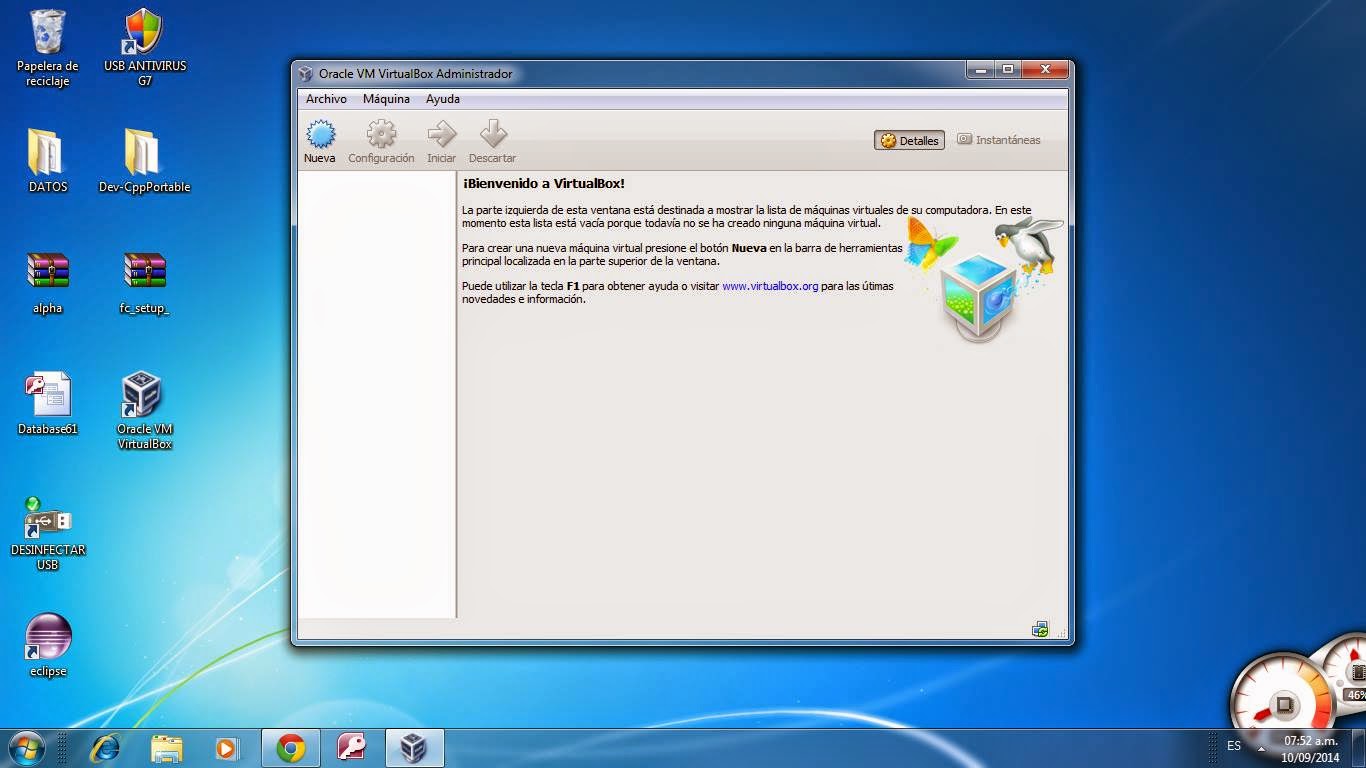The height and width of the screenshot is (768, 1366).
Task: Open the Archivo menu
Action: tap(326, 99)
